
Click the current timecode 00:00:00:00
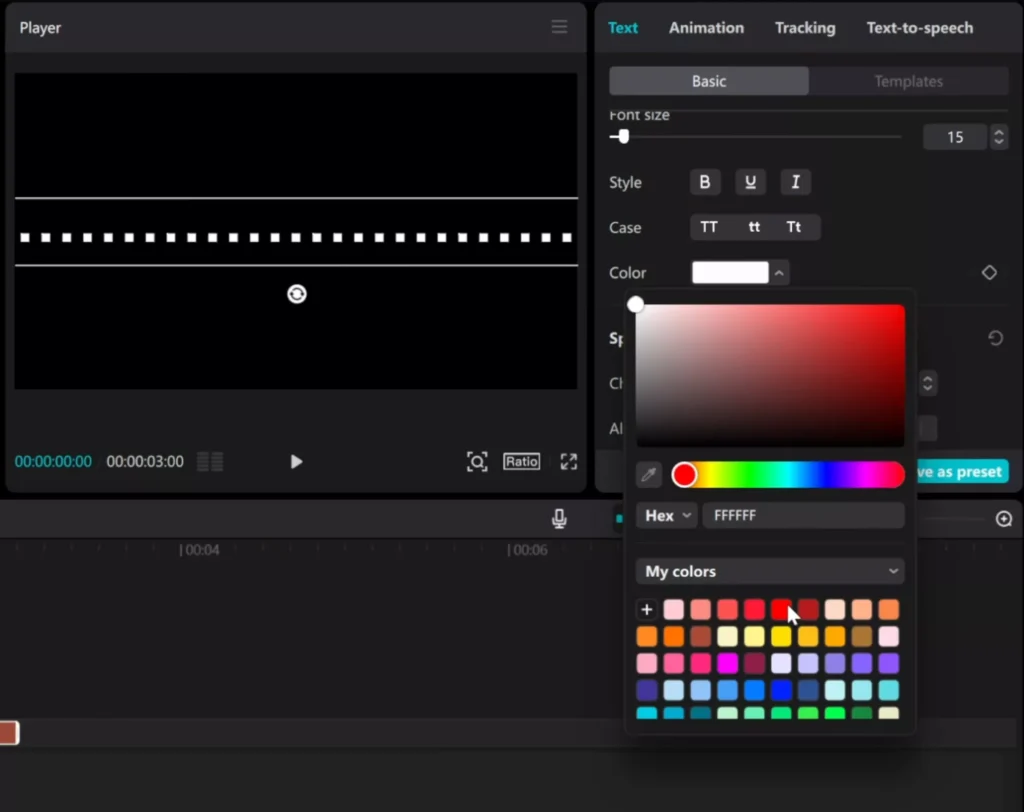53,462
